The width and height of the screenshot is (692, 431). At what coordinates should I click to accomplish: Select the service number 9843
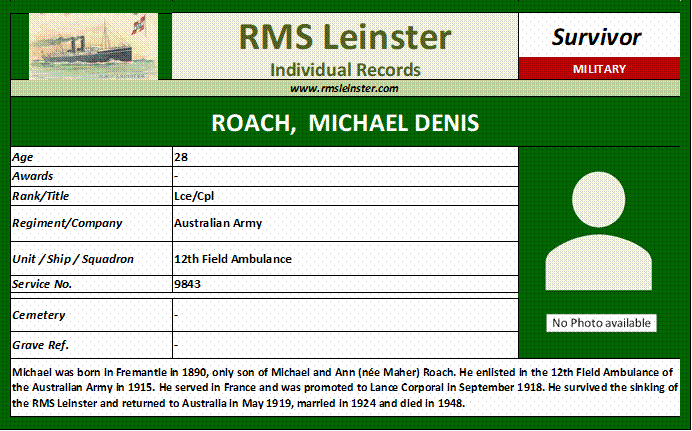pyautogui.click(x=187, y=284)
